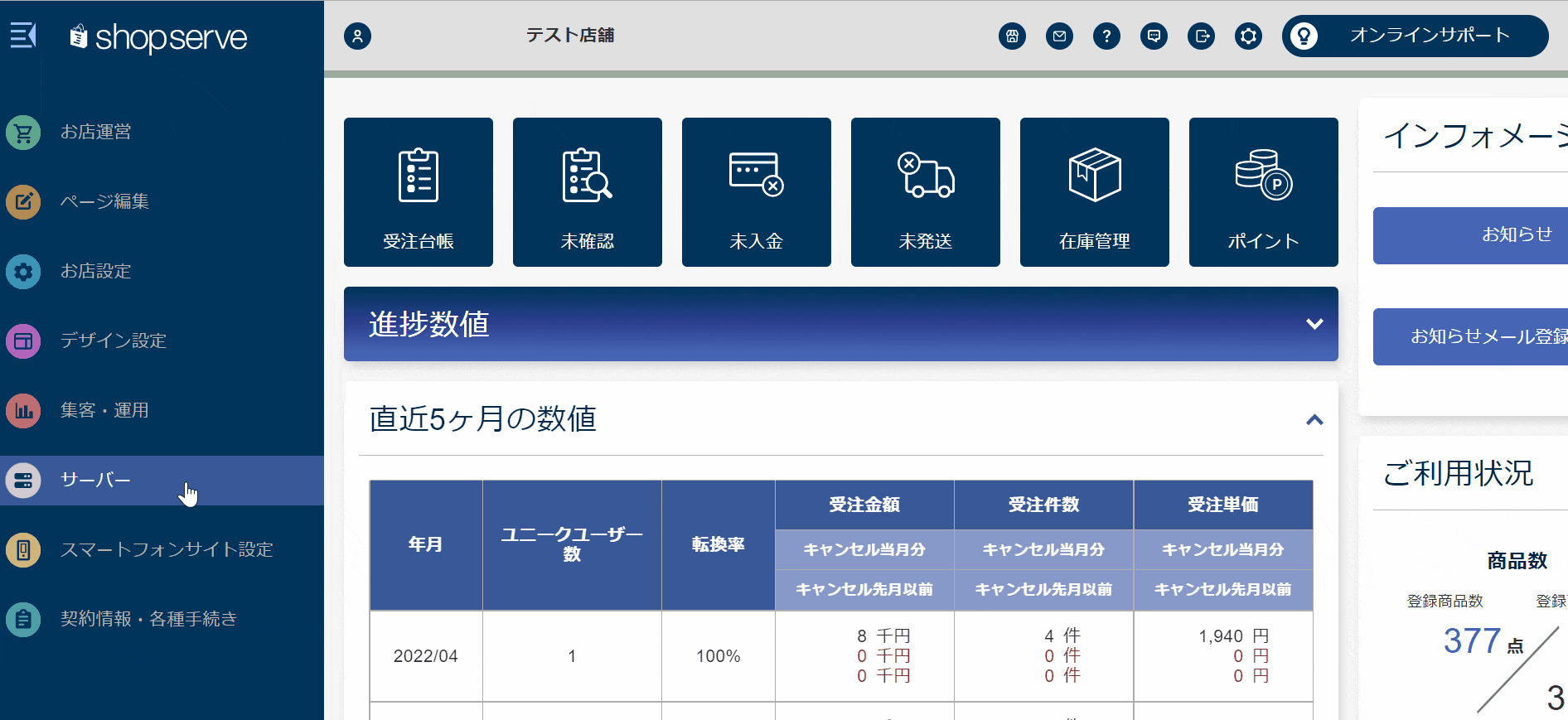Click the chat message icon in header

(x=1154, y=36)
